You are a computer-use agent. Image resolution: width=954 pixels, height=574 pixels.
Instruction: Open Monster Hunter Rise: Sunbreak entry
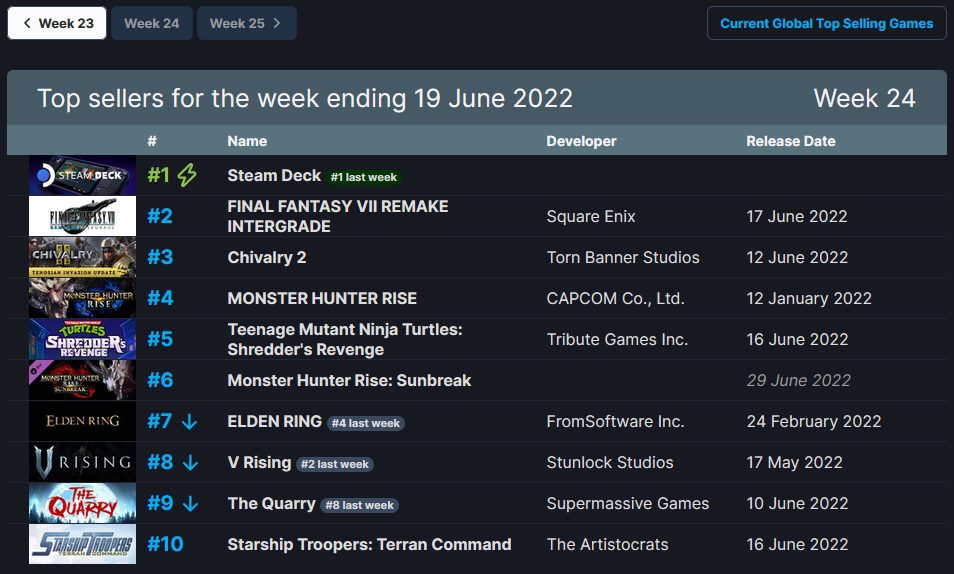point(349,380)
